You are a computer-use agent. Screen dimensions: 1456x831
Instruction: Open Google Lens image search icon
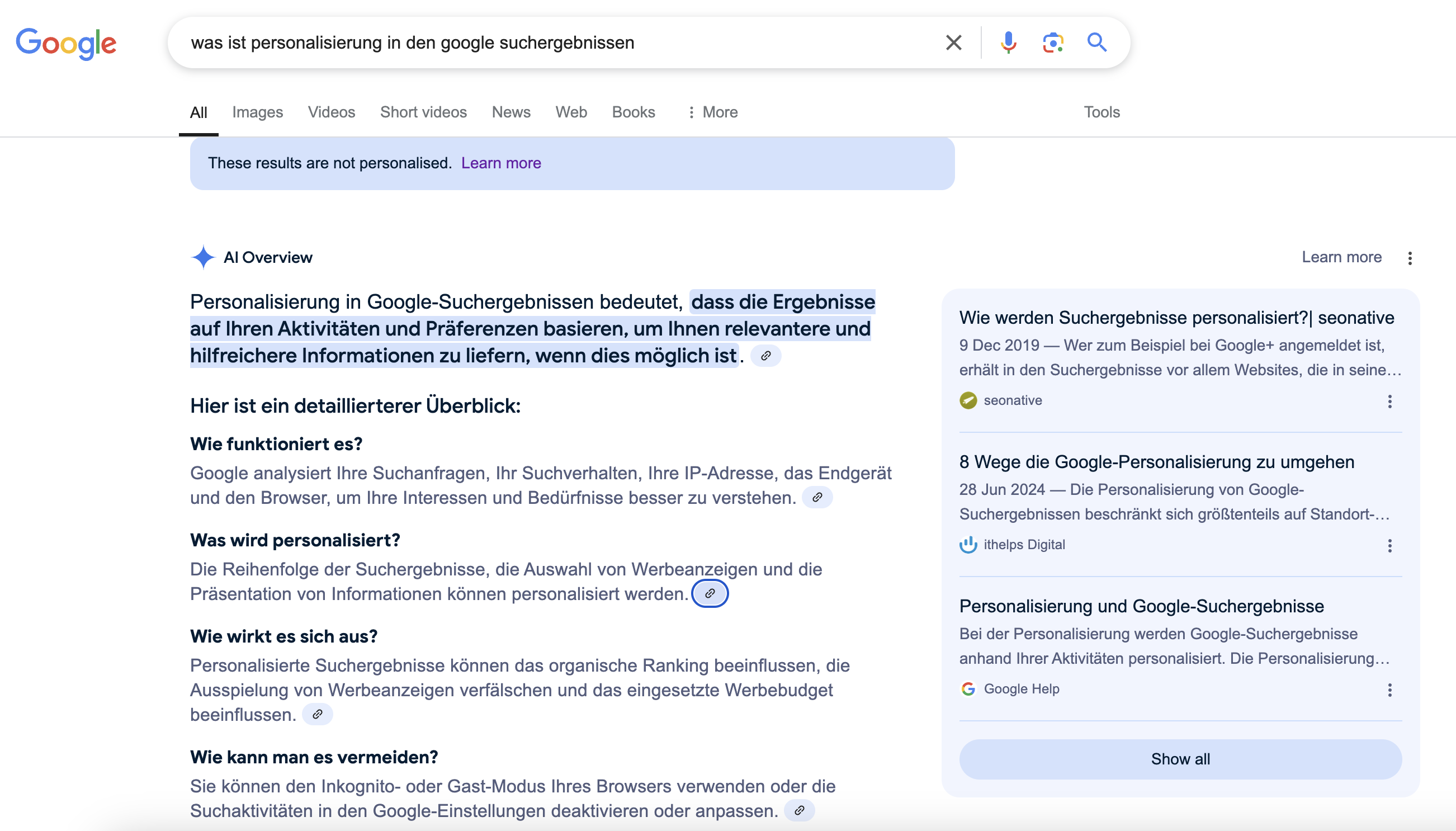[x=1052, y=42]
